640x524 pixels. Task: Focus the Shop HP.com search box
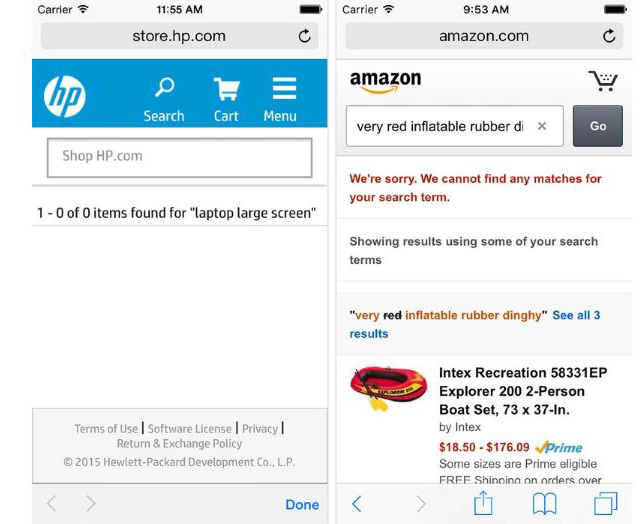tap(180, 157)
